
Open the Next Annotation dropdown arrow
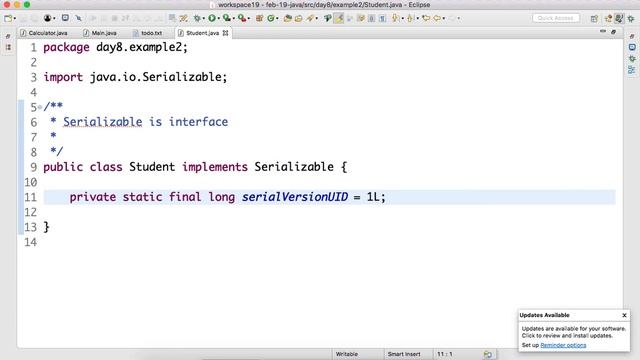402,18
